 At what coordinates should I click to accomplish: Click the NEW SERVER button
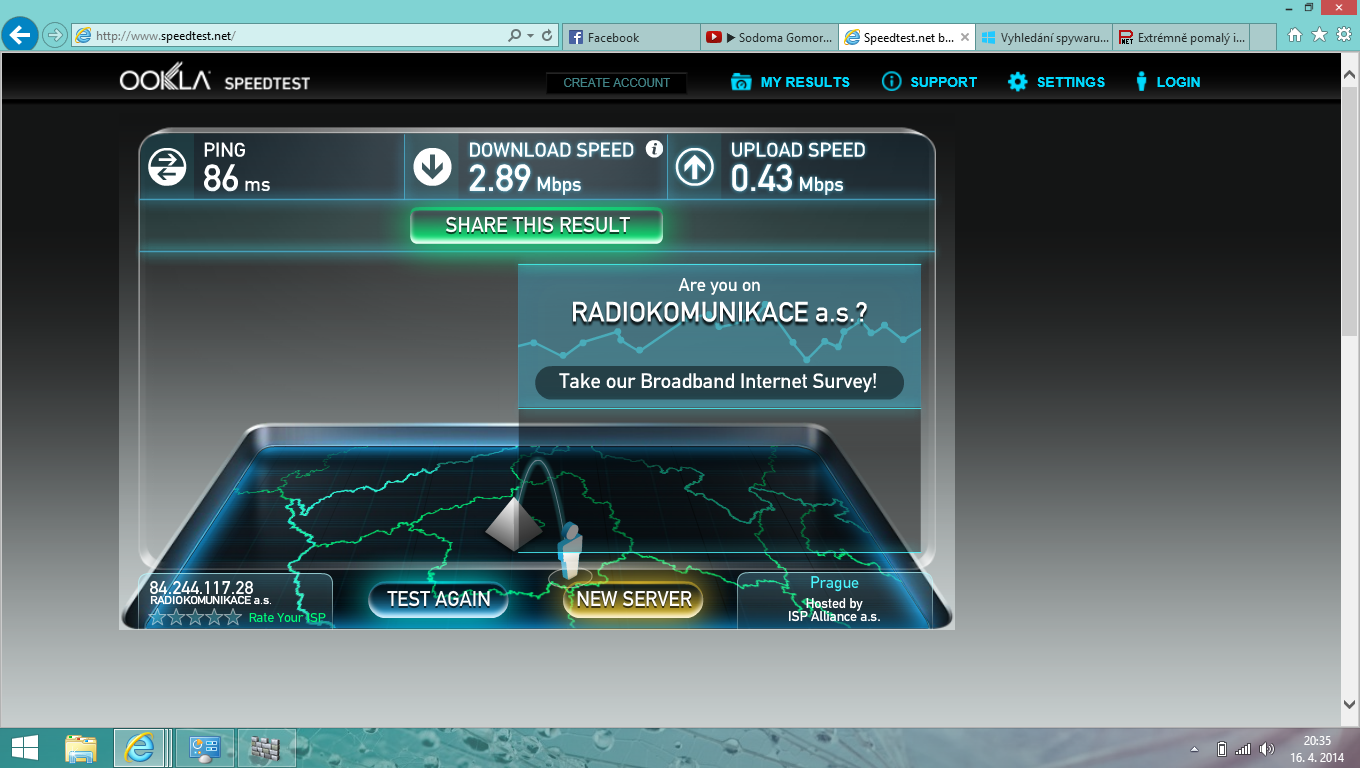pyautogui.click(x=634, y=599)
